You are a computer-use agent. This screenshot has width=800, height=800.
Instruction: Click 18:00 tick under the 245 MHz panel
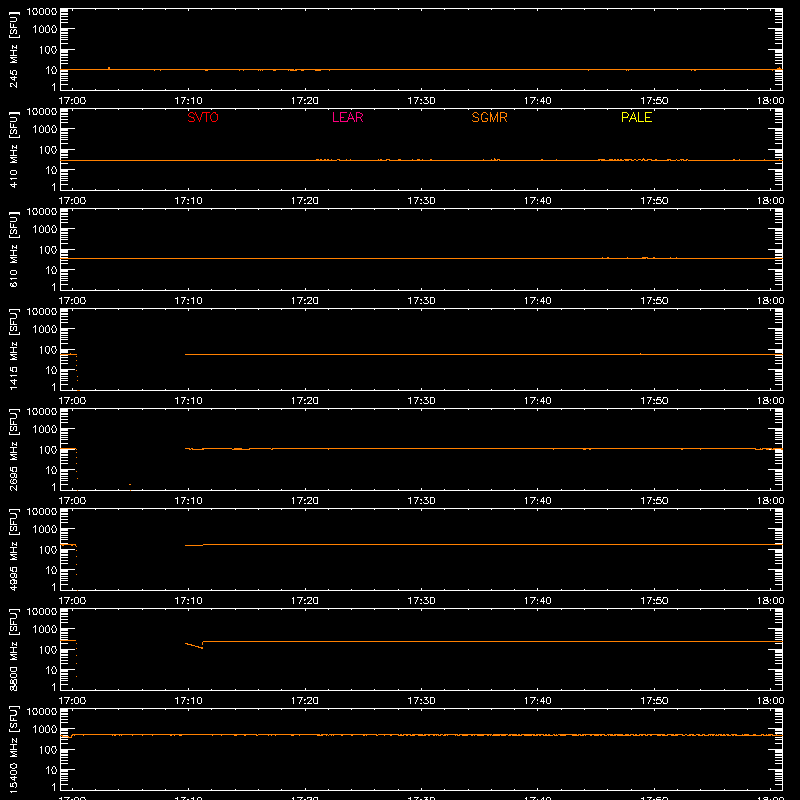(x=770, y=101)
